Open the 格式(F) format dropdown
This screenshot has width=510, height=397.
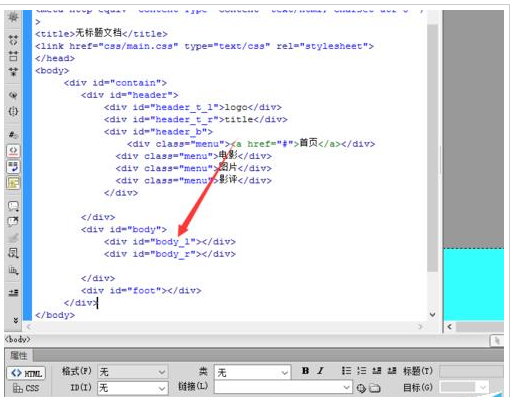132,372
